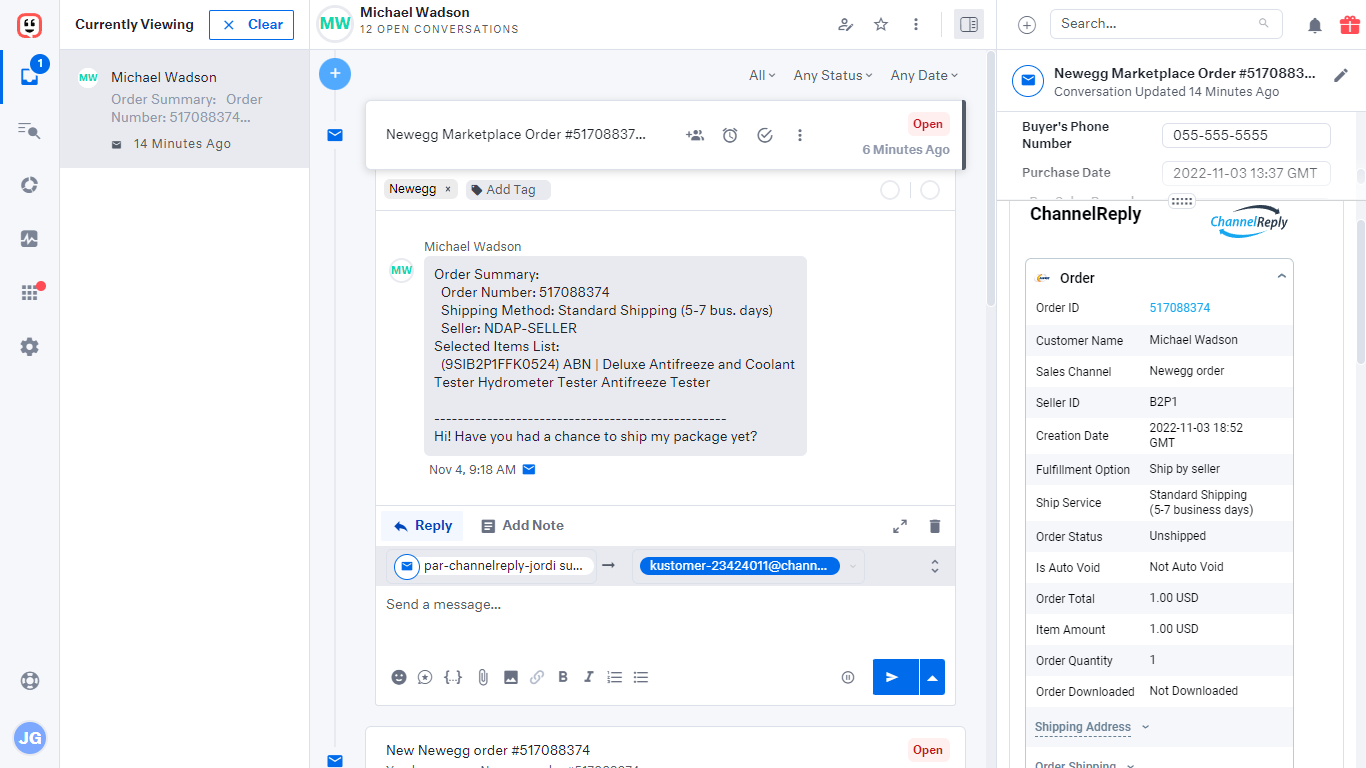
Task: Open order ID 517088374 link
Action: 1180,308
